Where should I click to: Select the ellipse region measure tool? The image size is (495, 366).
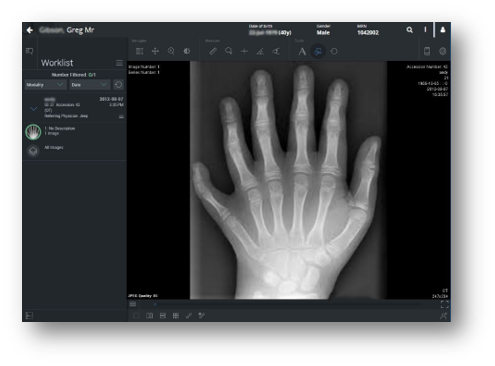tap(229, 51)
